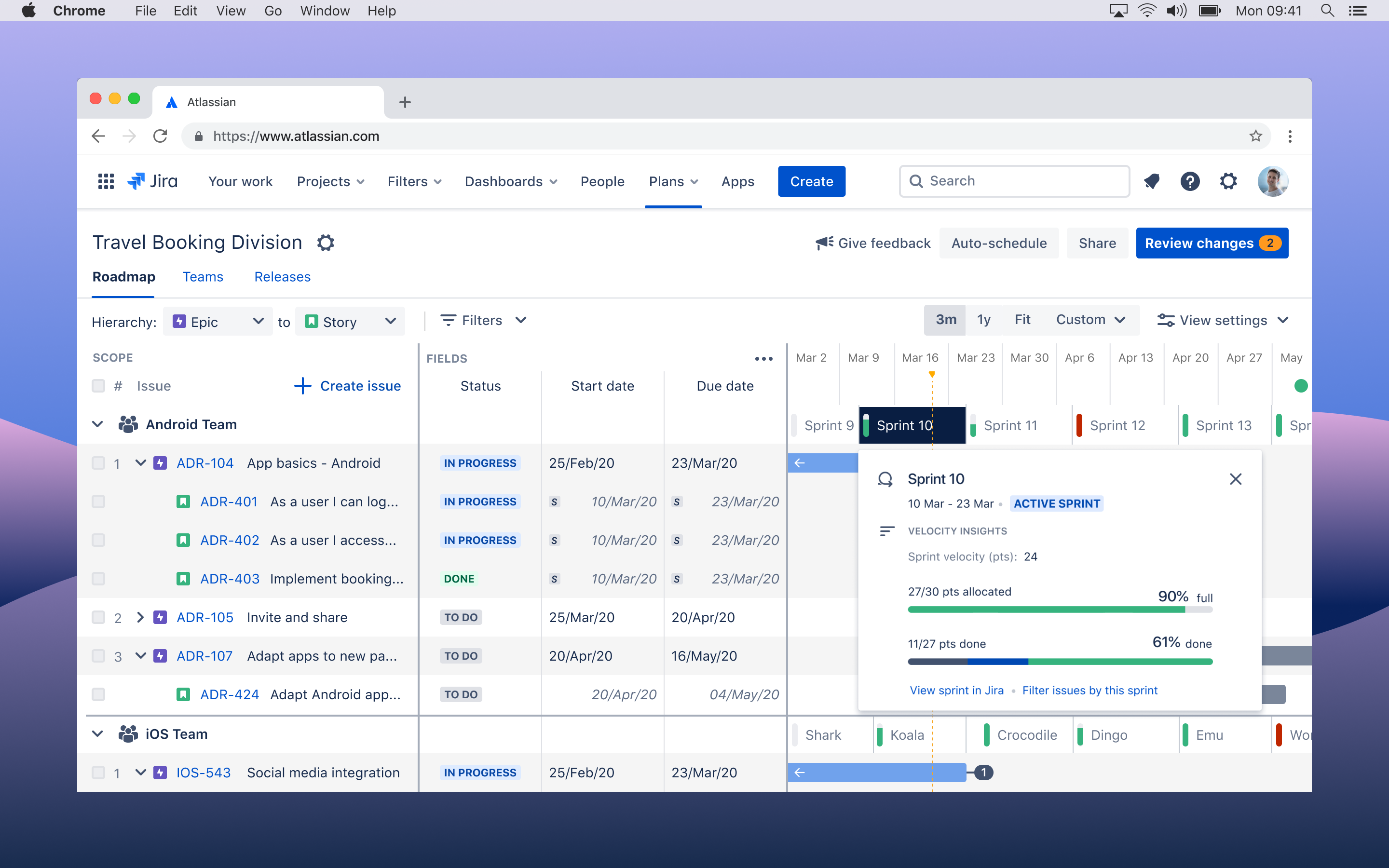Click the user avatar profile picture

click(1274, 181)
